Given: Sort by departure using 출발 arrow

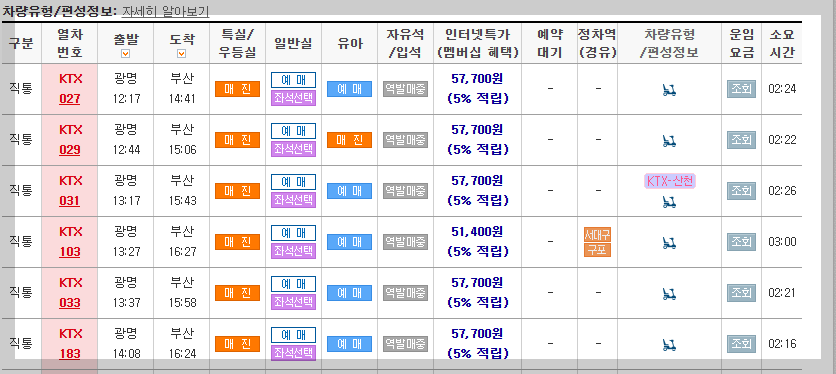Looking at the screenshot, I should click(125, 53).
